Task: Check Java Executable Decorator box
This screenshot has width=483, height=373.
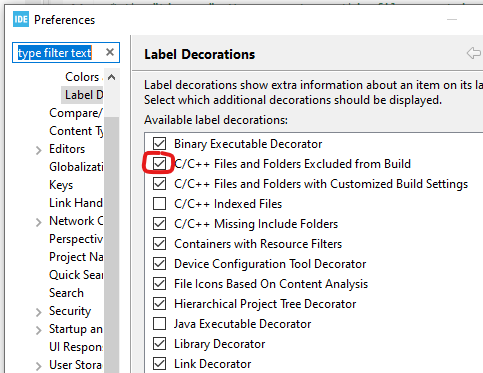Action: point(159,324)
